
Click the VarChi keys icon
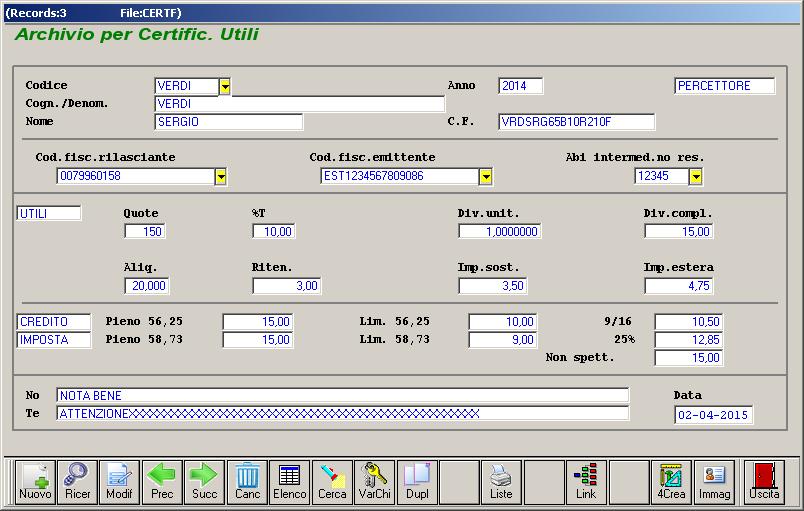[x=375, y=481]
